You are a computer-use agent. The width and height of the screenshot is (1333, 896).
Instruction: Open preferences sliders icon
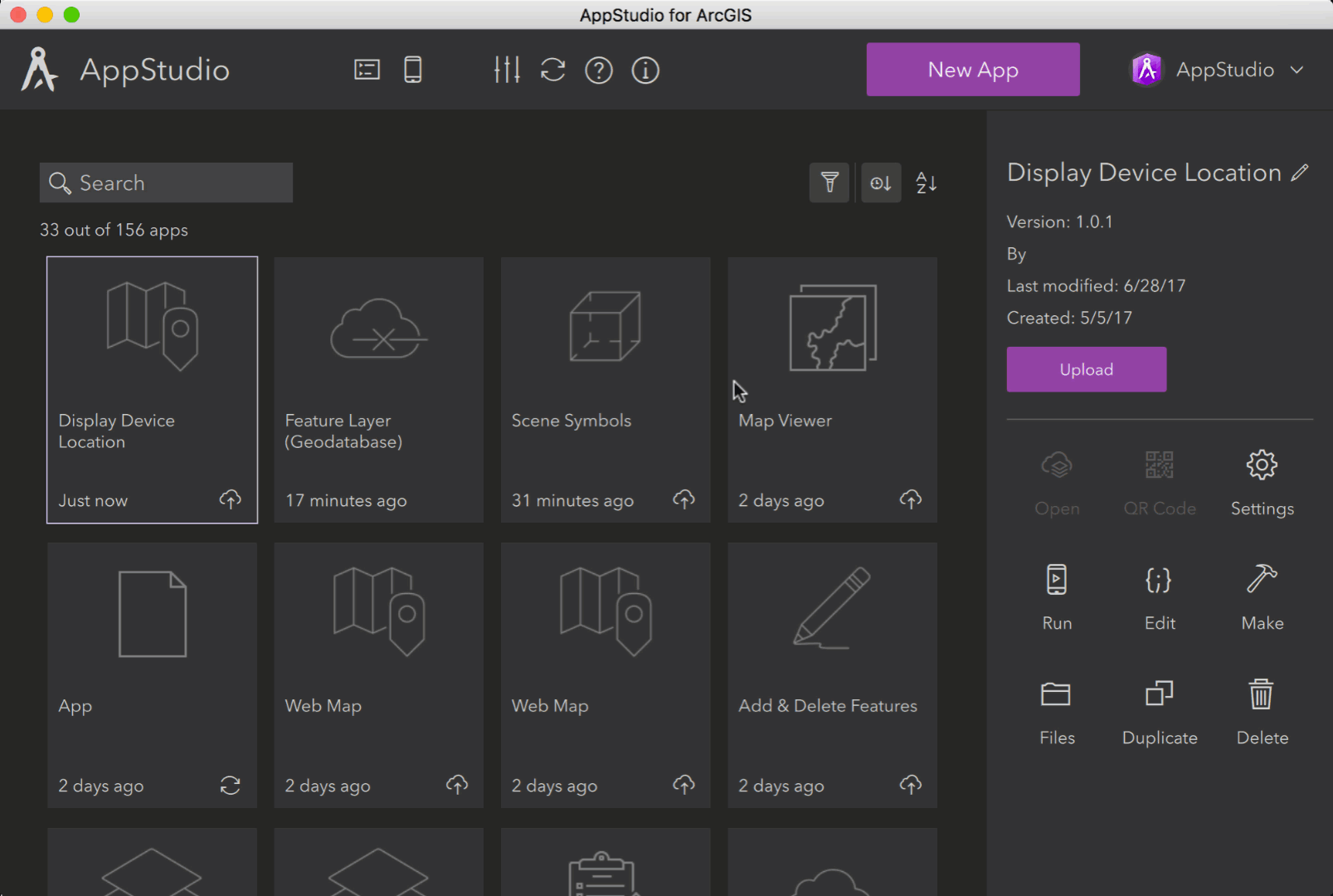point(507,70)
